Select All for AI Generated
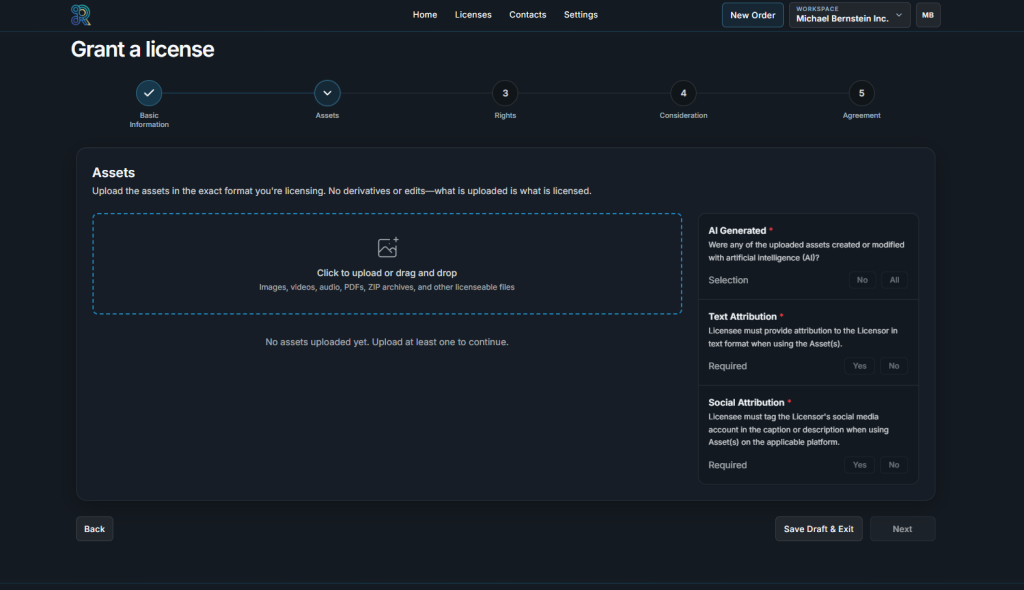This screenshot has height=590, width=1024. (894, 280)
